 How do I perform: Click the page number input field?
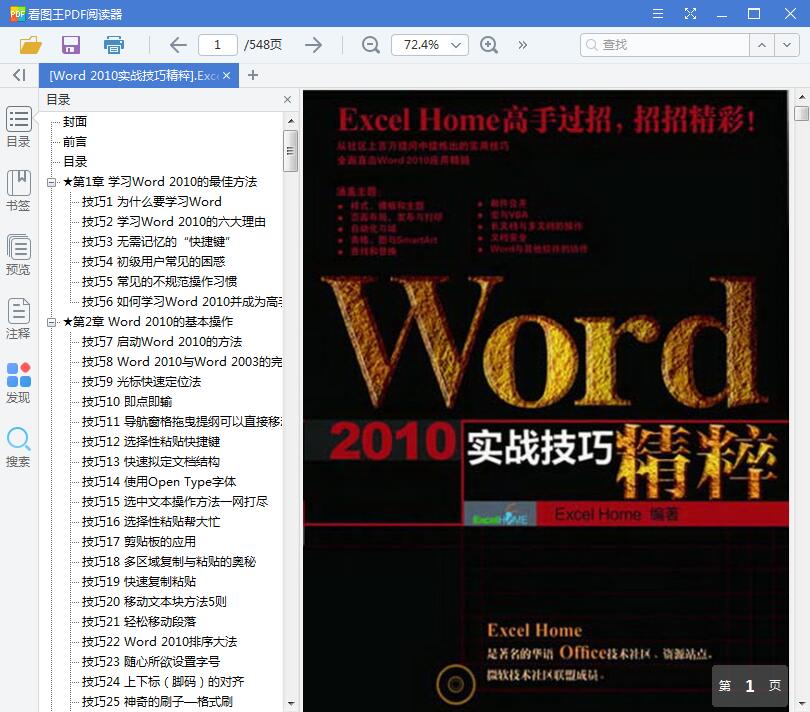pyautogui.click(x=217, y=45)
